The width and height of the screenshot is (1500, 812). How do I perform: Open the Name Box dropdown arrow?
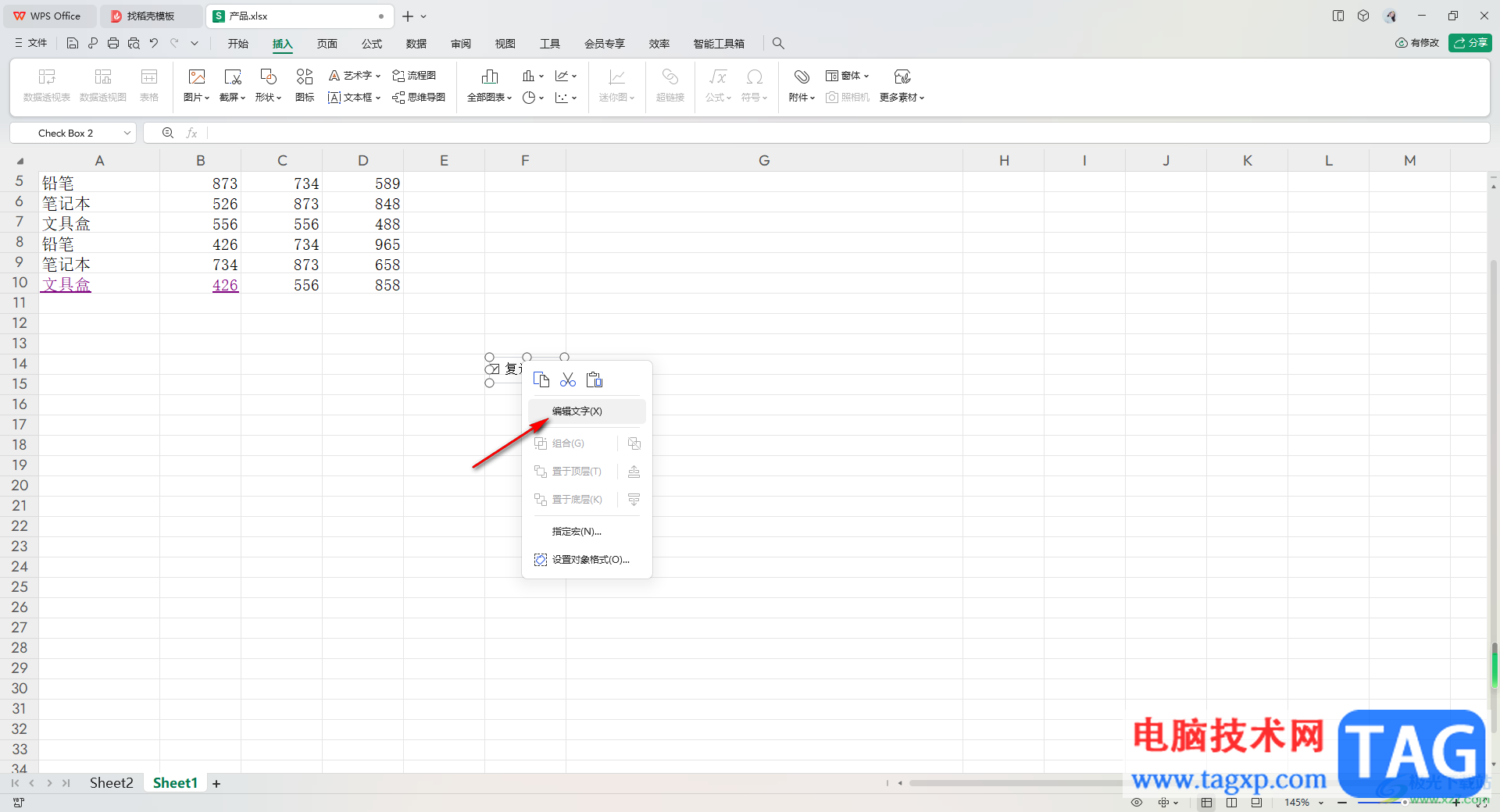[127, 134]
